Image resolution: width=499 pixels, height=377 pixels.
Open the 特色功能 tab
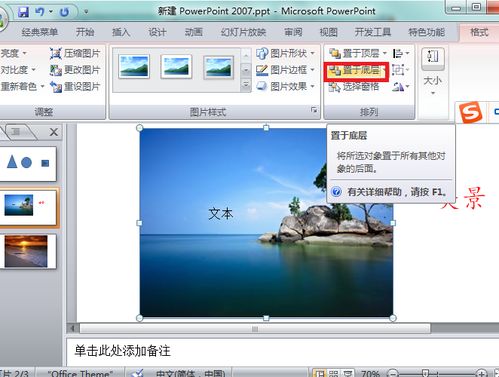427,32
